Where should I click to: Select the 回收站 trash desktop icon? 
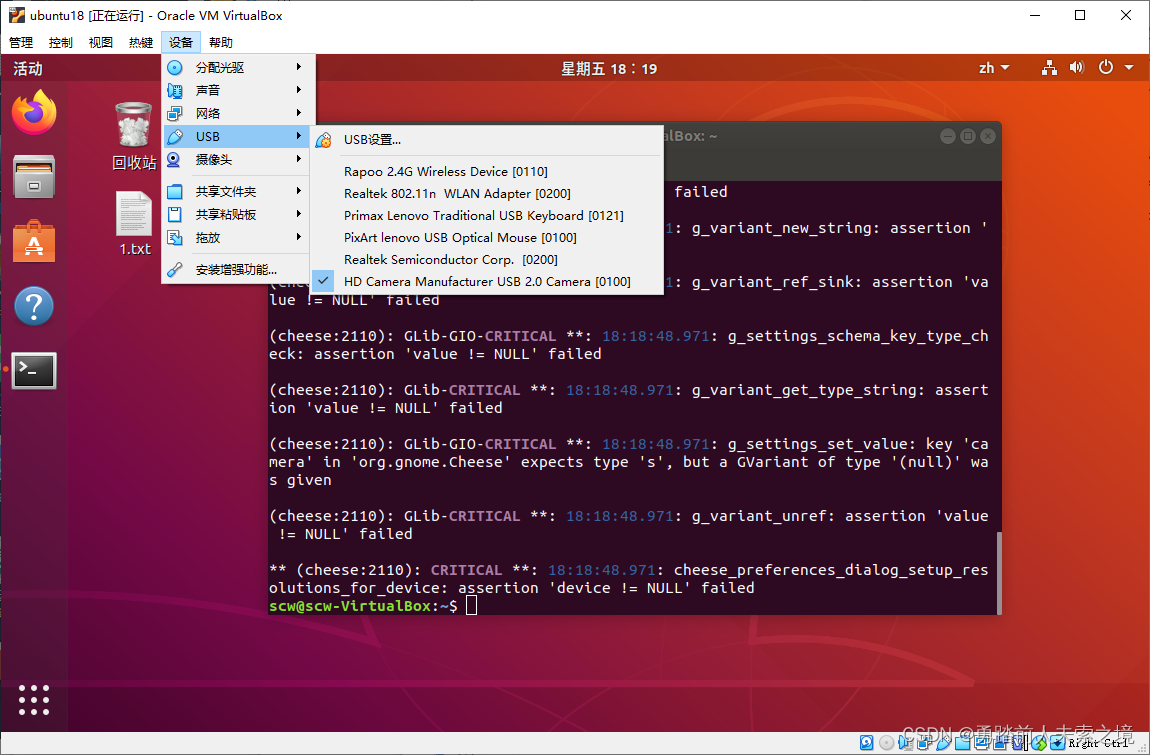(133, 136)
